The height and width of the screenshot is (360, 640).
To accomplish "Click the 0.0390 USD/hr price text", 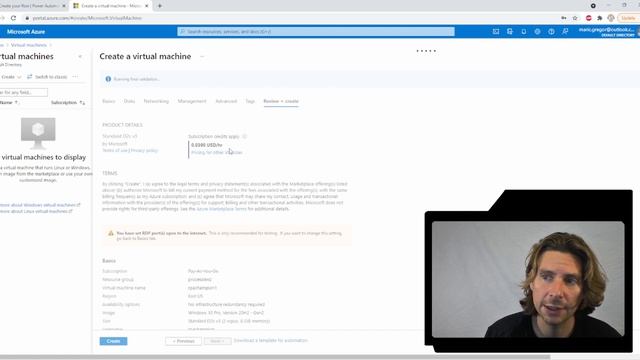I will coord(207,145).
